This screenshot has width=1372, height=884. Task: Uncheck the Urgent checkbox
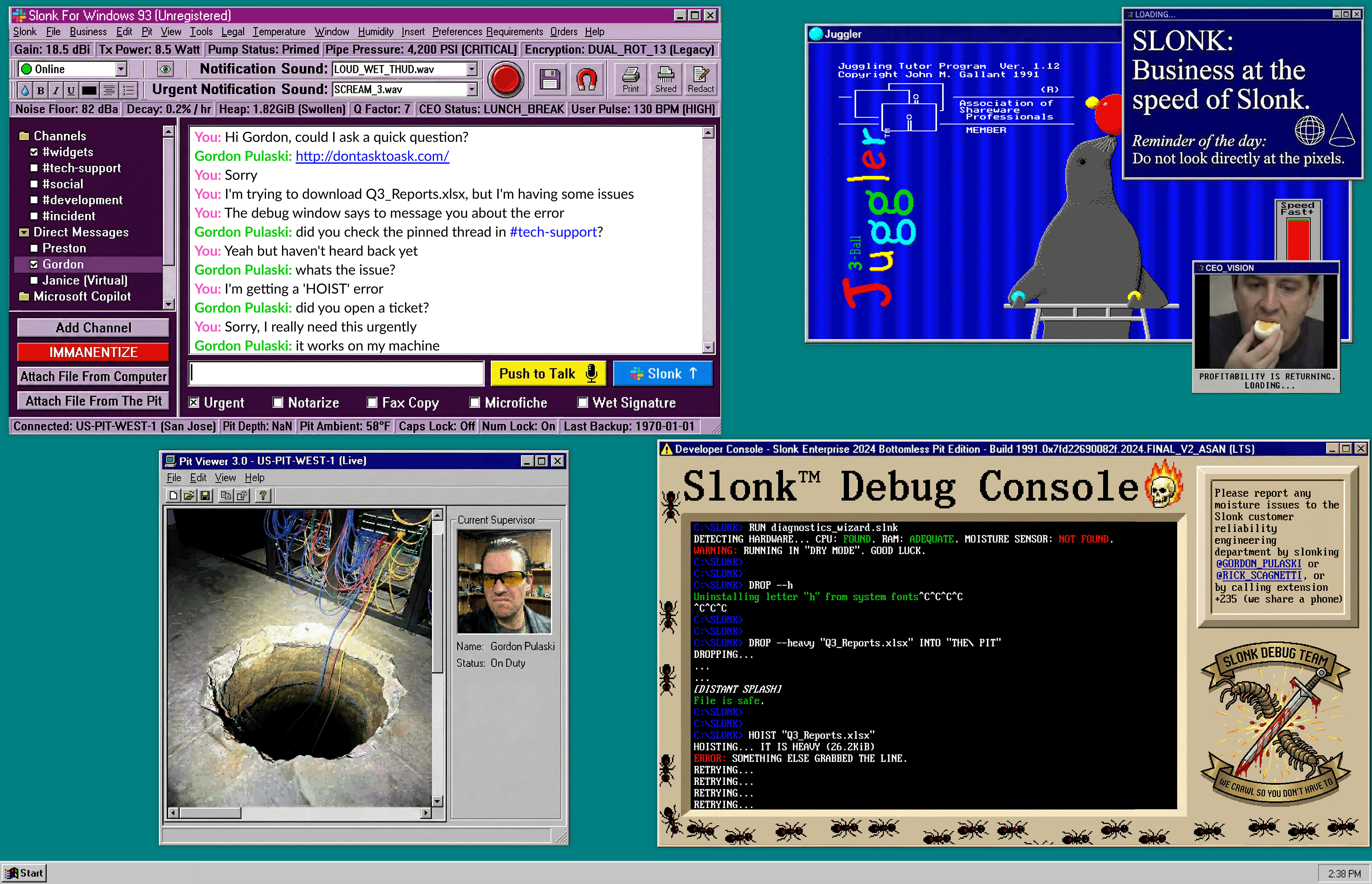[x=194, y=402]
